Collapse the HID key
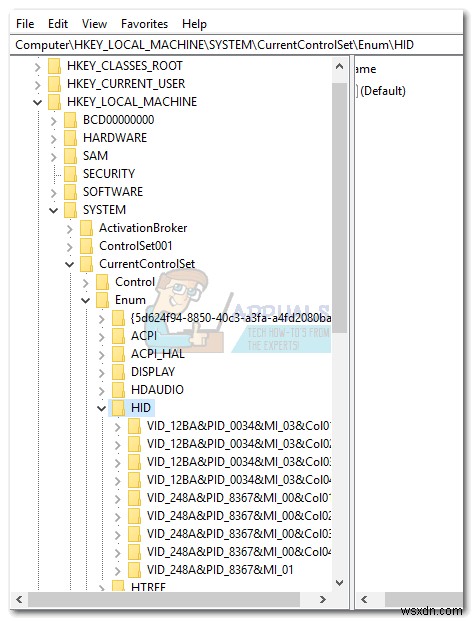The height and width of the screenshot is (621, 474). pyautogui.click(x=102, y=409)
